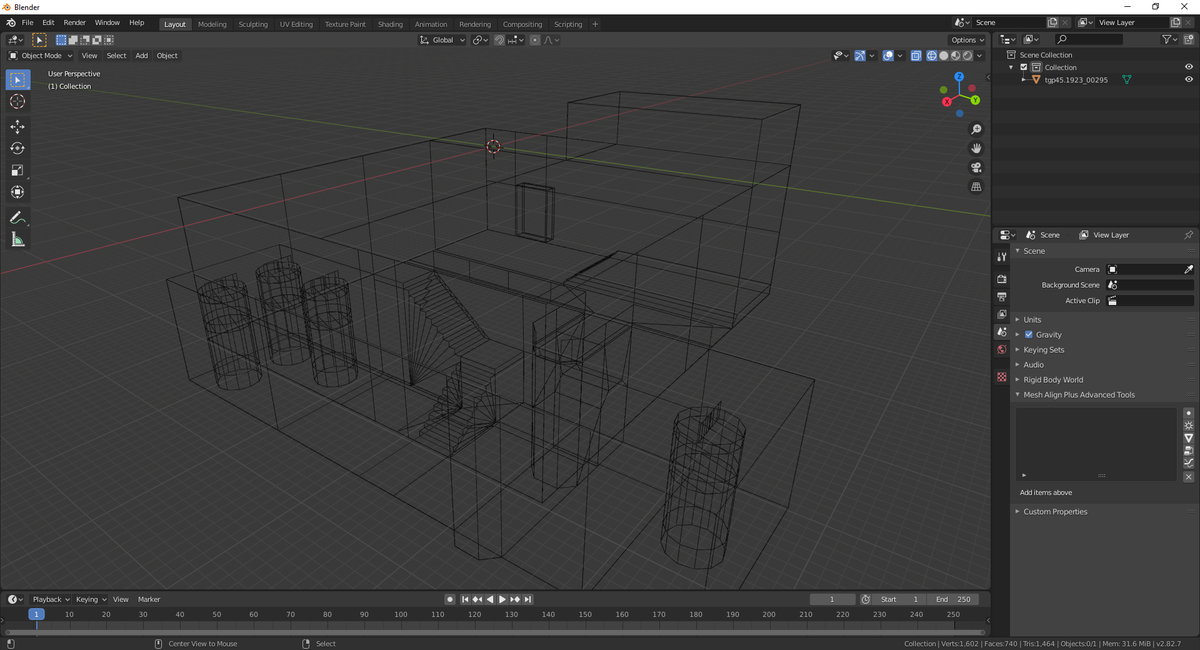The height and width of the screenshot is (650, 1200).
Task: Select the Annotate tool
Action: click(x=17, y=217)
